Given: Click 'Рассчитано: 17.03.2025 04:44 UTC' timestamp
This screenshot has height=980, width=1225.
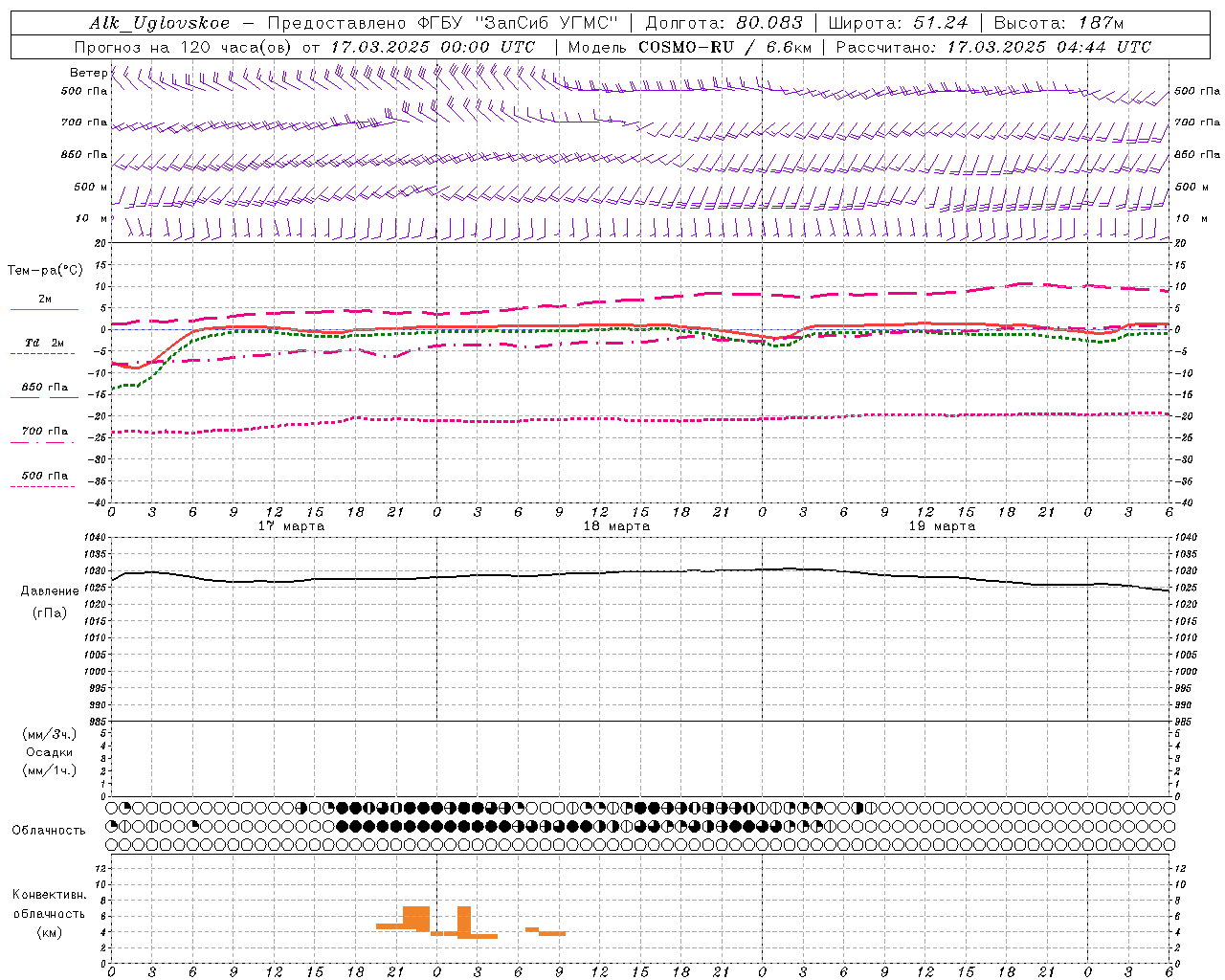Looking at the screenshot, I should (994, 47).
